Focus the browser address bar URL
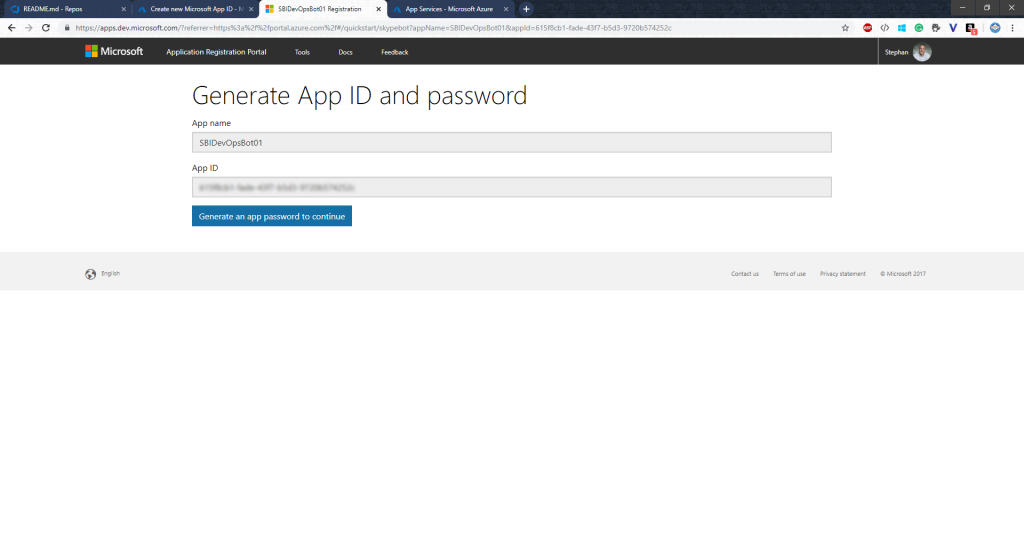 [x=374, y=28]
